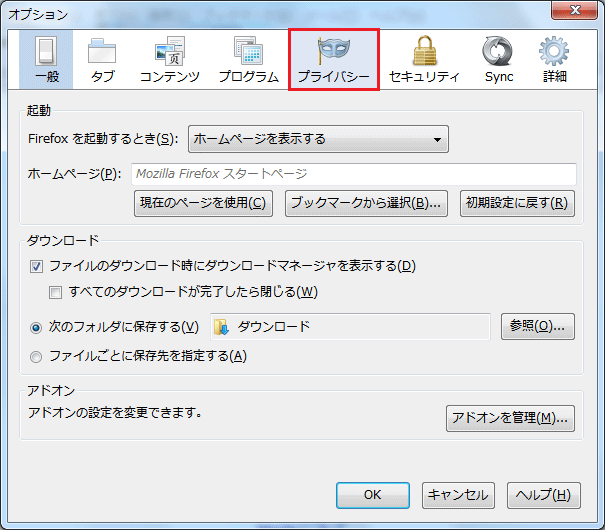Select the プライバシー mask icon panel
Image resolution: width=605 pixels, height=530 pixels.
click(334, 60)
